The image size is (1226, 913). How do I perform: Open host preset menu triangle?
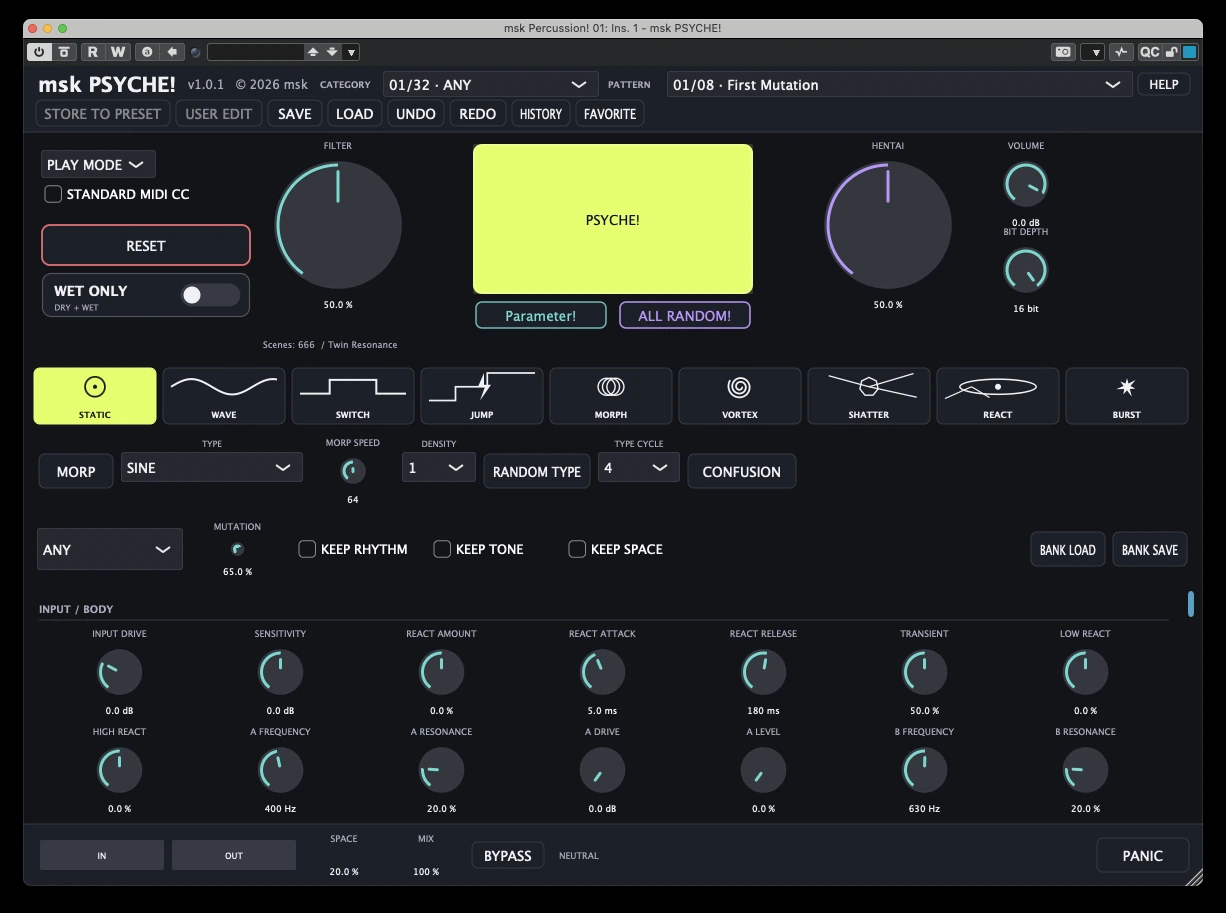[x=351, y=52]
